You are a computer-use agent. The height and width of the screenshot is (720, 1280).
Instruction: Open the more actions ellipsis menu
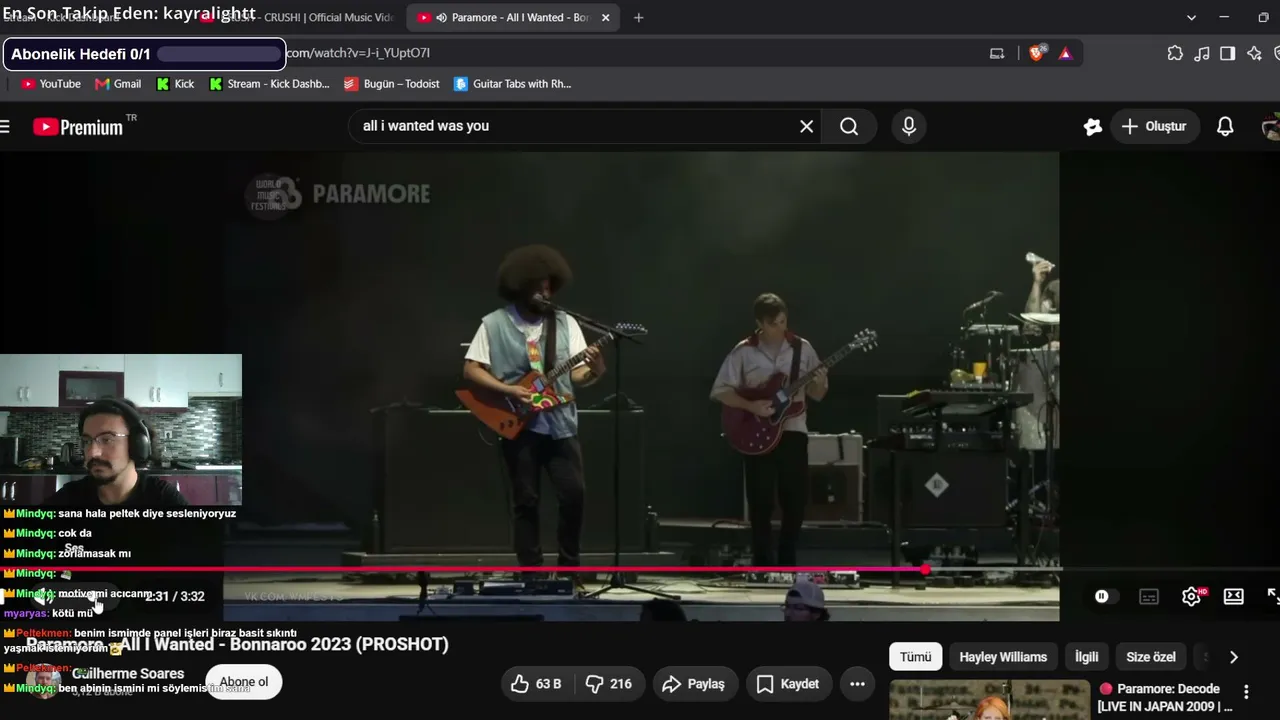coord(857,684)
